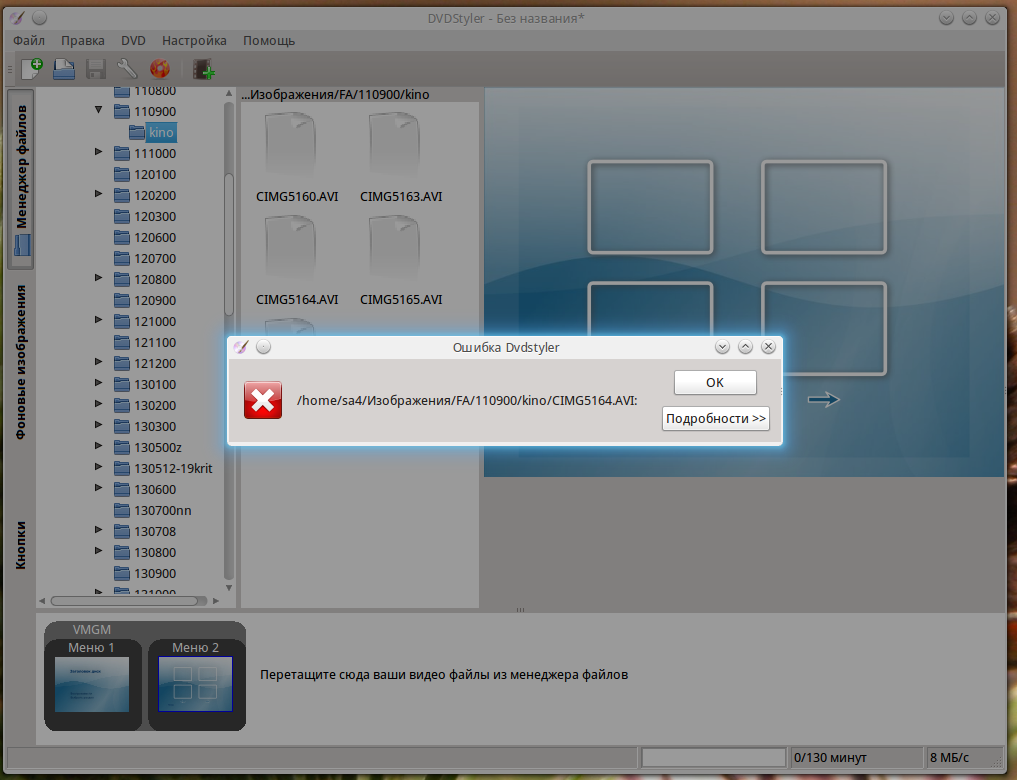The width and height of the screenshot is (1017, 780).
Task: Click the 130700nn folder icon
Action: (122, 510)
